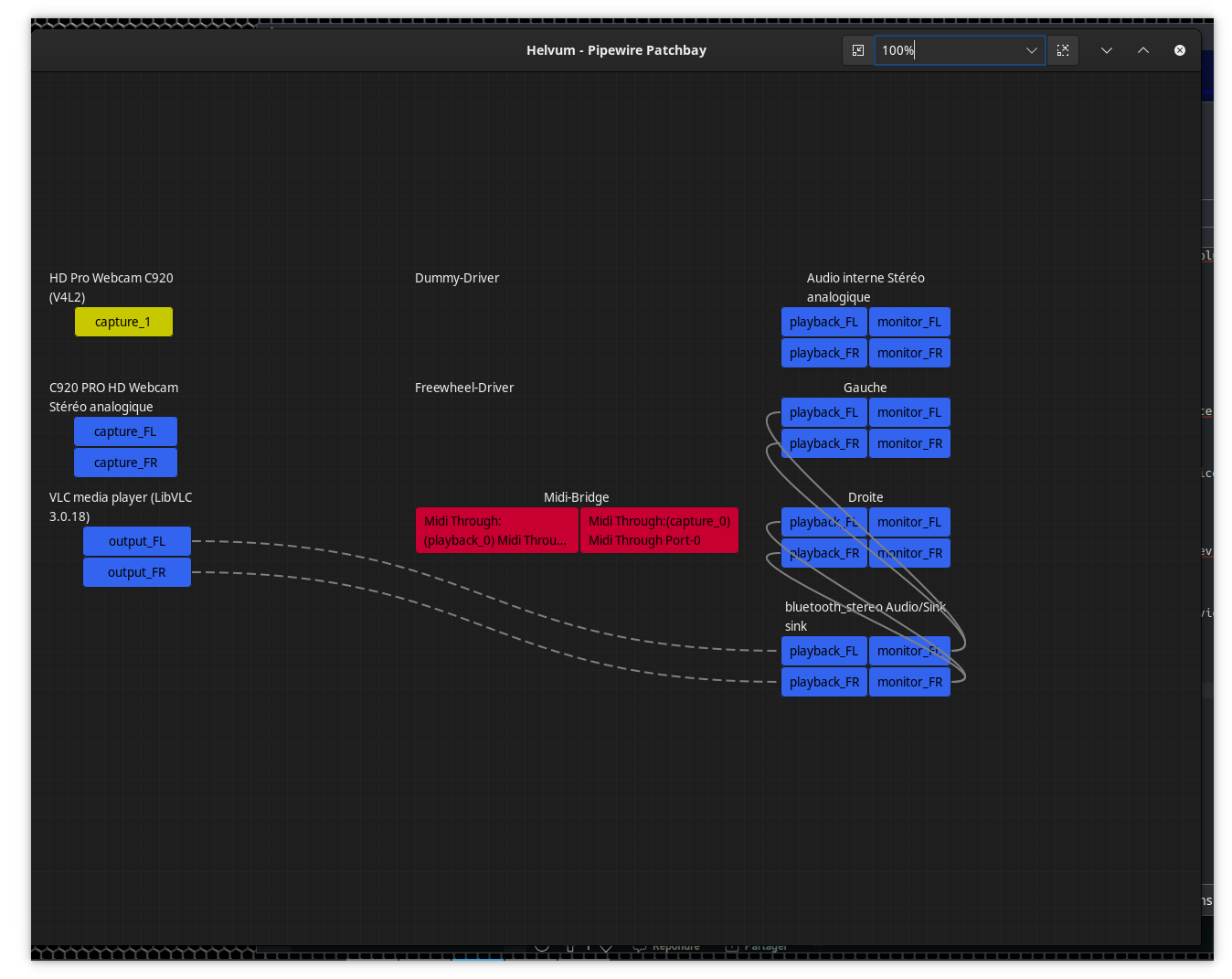The height and width of the screenshot is (979, 1232).
Task: Minimize the Helvum window
Action: click(x=1107, y=50)
